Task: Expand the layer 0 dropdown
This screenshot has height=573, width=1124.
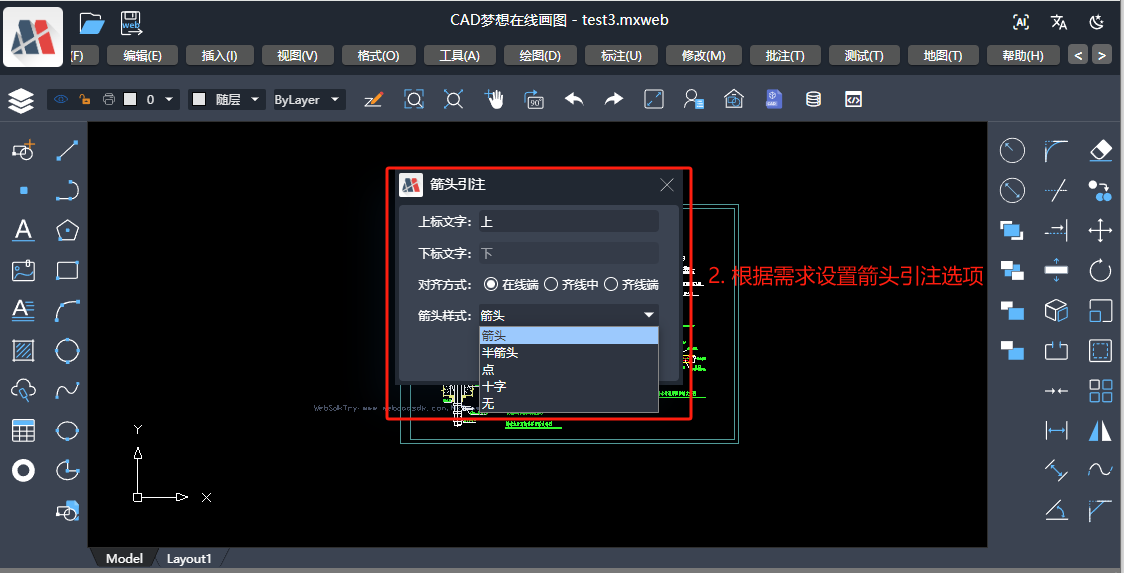Action: [169, 99]
